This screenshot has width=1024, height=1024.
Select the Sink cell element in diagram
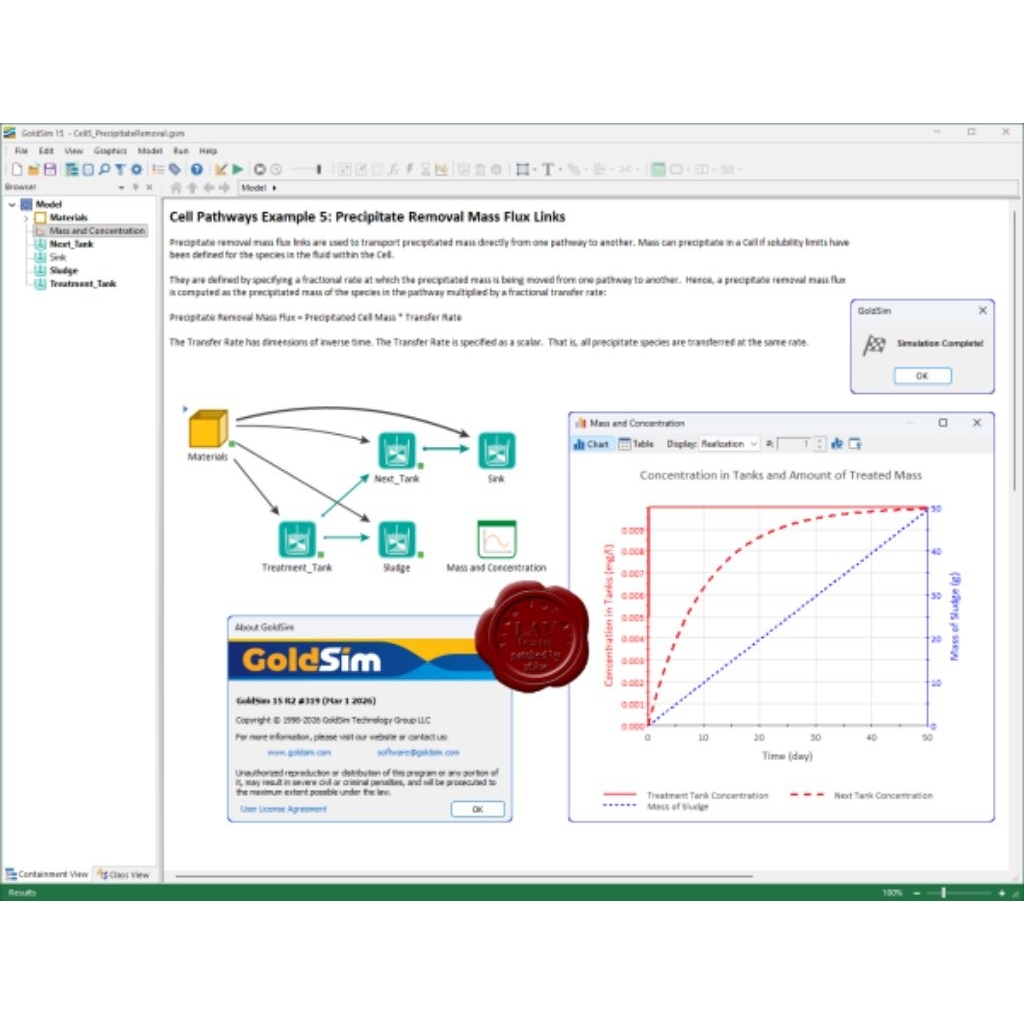pos(496,451)
